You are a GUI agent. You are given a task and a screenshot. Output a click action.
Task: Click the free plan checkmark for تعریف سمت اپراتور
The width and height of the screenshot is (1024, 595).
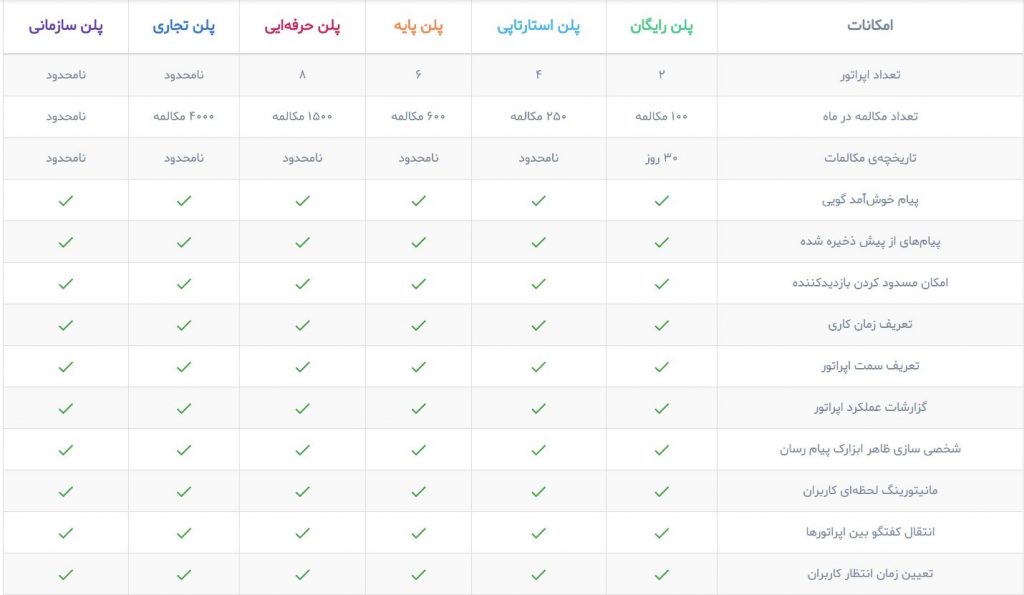(x=662, y=367)
